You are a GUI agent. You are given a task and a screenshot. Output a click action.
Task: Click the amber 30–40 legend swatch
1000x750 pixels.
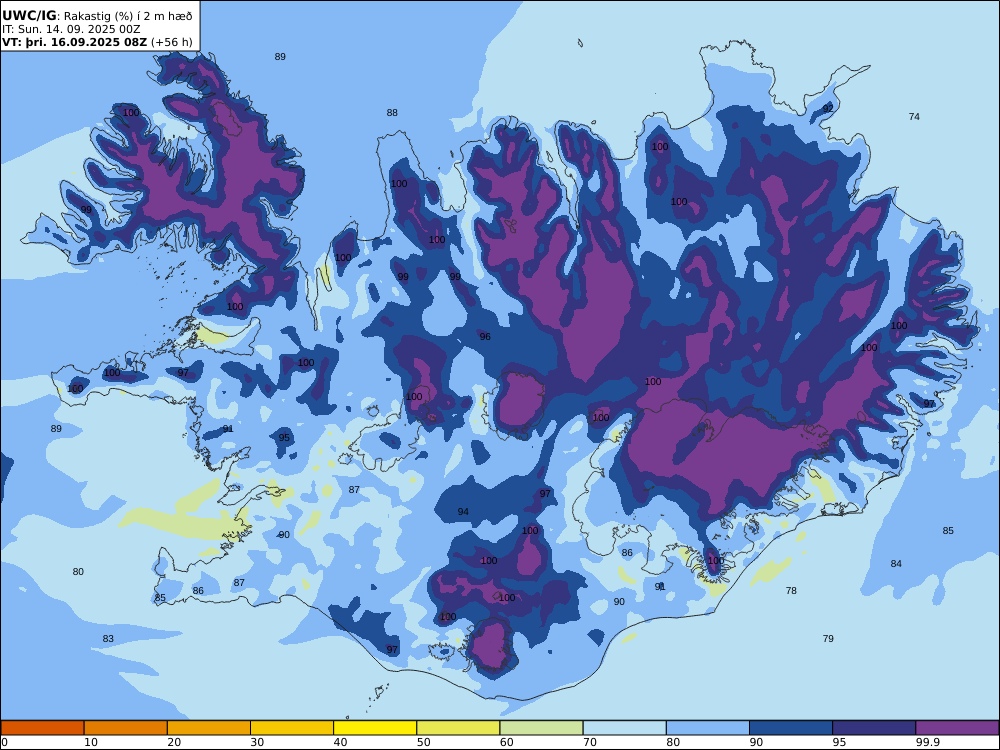pyautogui.click(x=292, y=728)
